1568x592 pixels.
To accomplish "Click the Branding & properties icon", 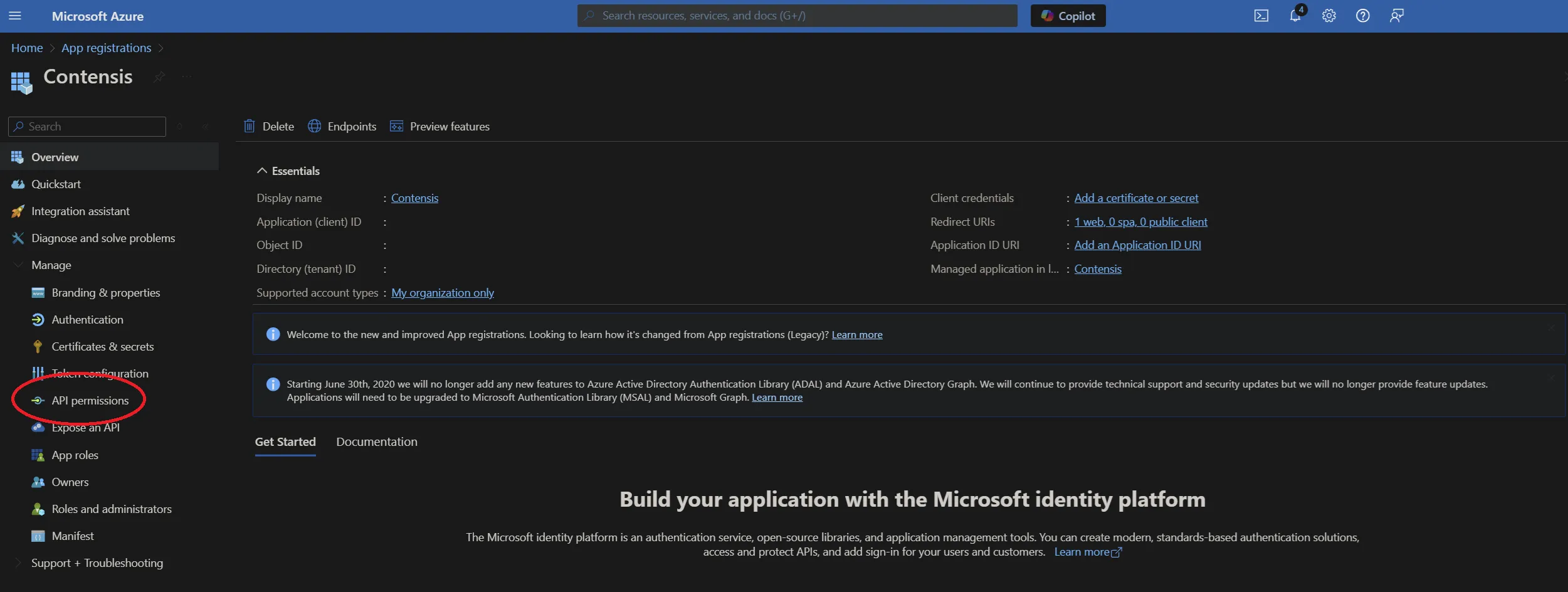I will (x=38, y=293).
